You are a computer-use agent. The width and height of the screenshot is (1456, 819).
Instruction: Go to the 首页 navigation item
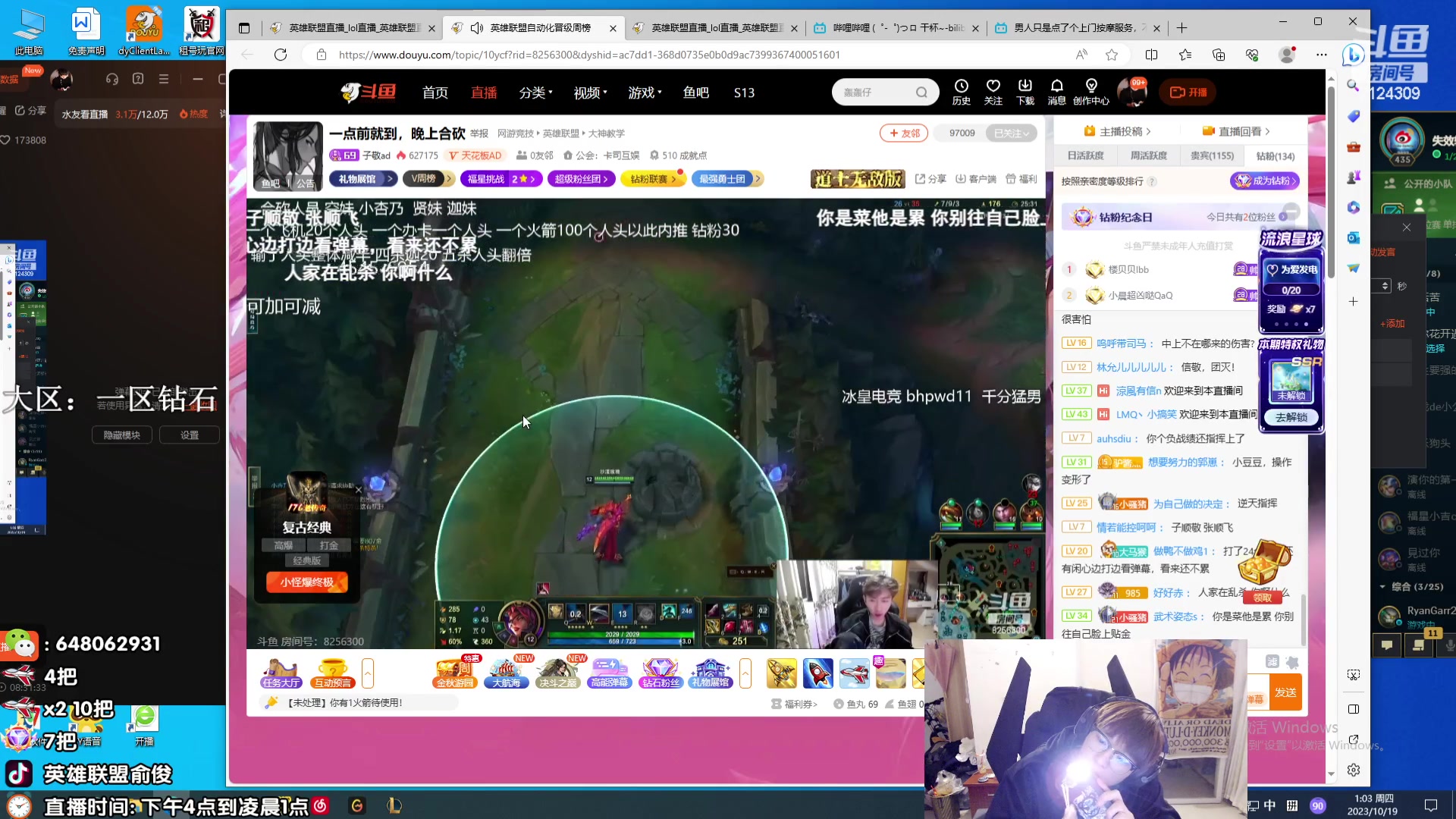(435, 93)
